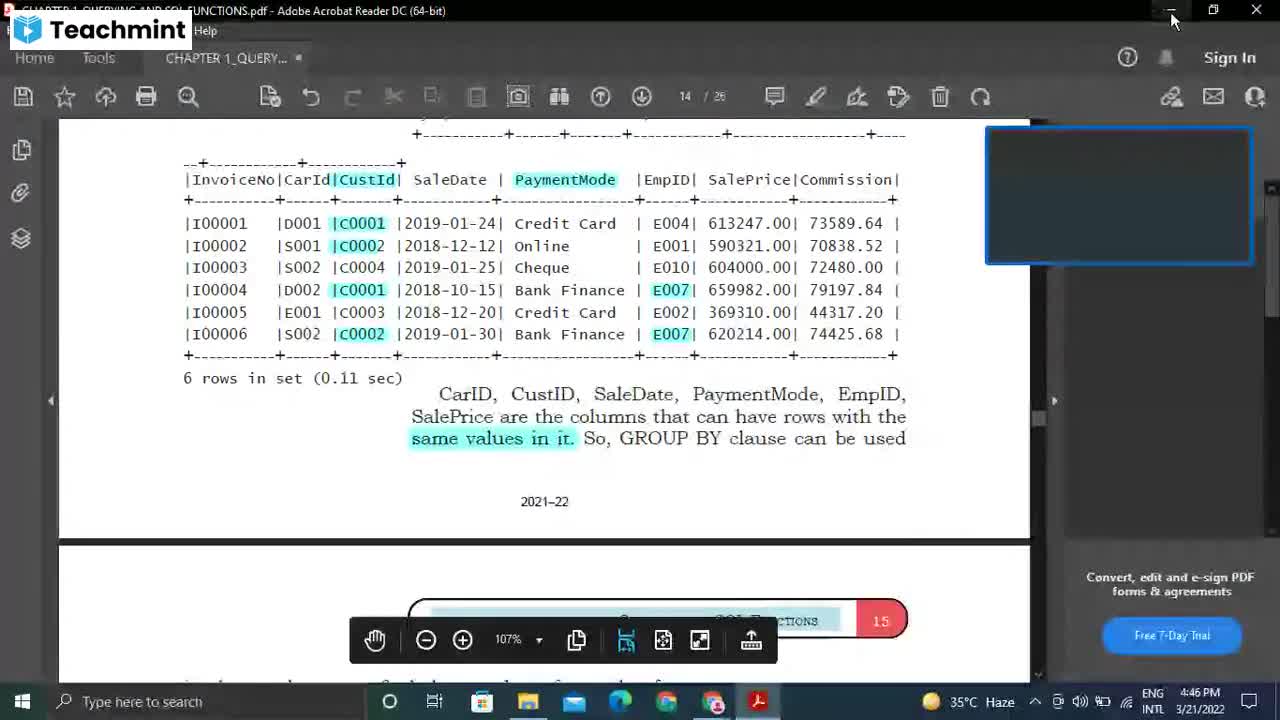1280x720 pixels.
Task: Switch to the Tools tab
Action: [x=99, y=58]
